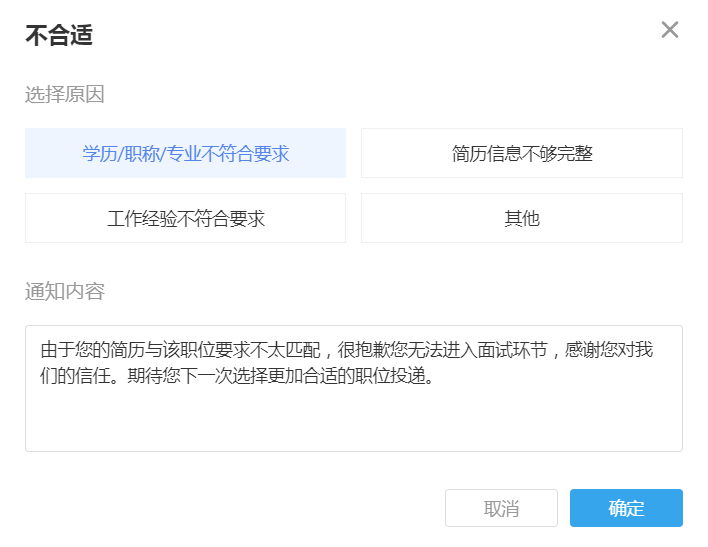The width and height of the screenshot is (708, 547).
Task: Click 感谢您对我 at the first line's end
Action: tap(609, 351)
